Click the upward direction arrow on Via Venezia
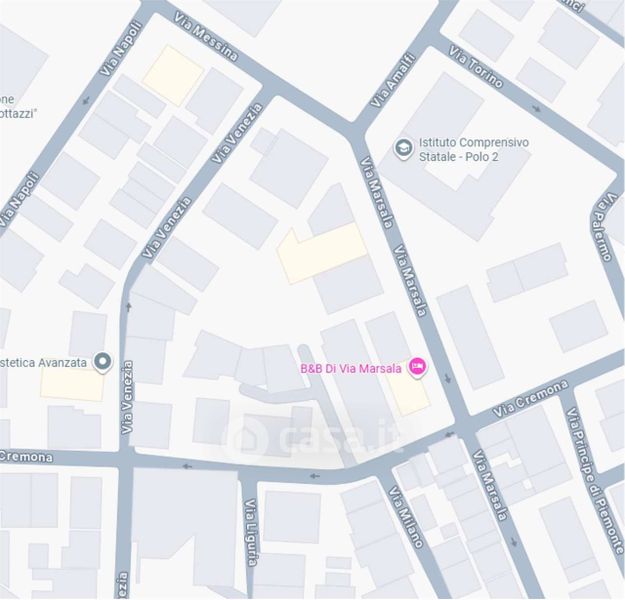Viewport: 625px width, 600px height. [x=128, y=307]
